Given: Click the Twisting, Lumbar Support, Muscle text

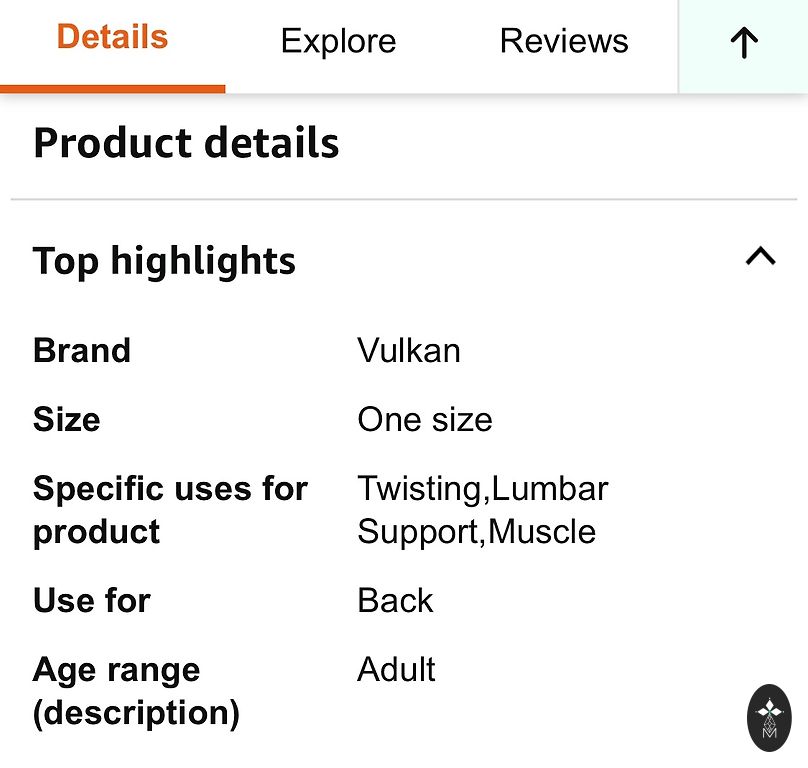Looking at the screenshot, I should tap(482, 510).
